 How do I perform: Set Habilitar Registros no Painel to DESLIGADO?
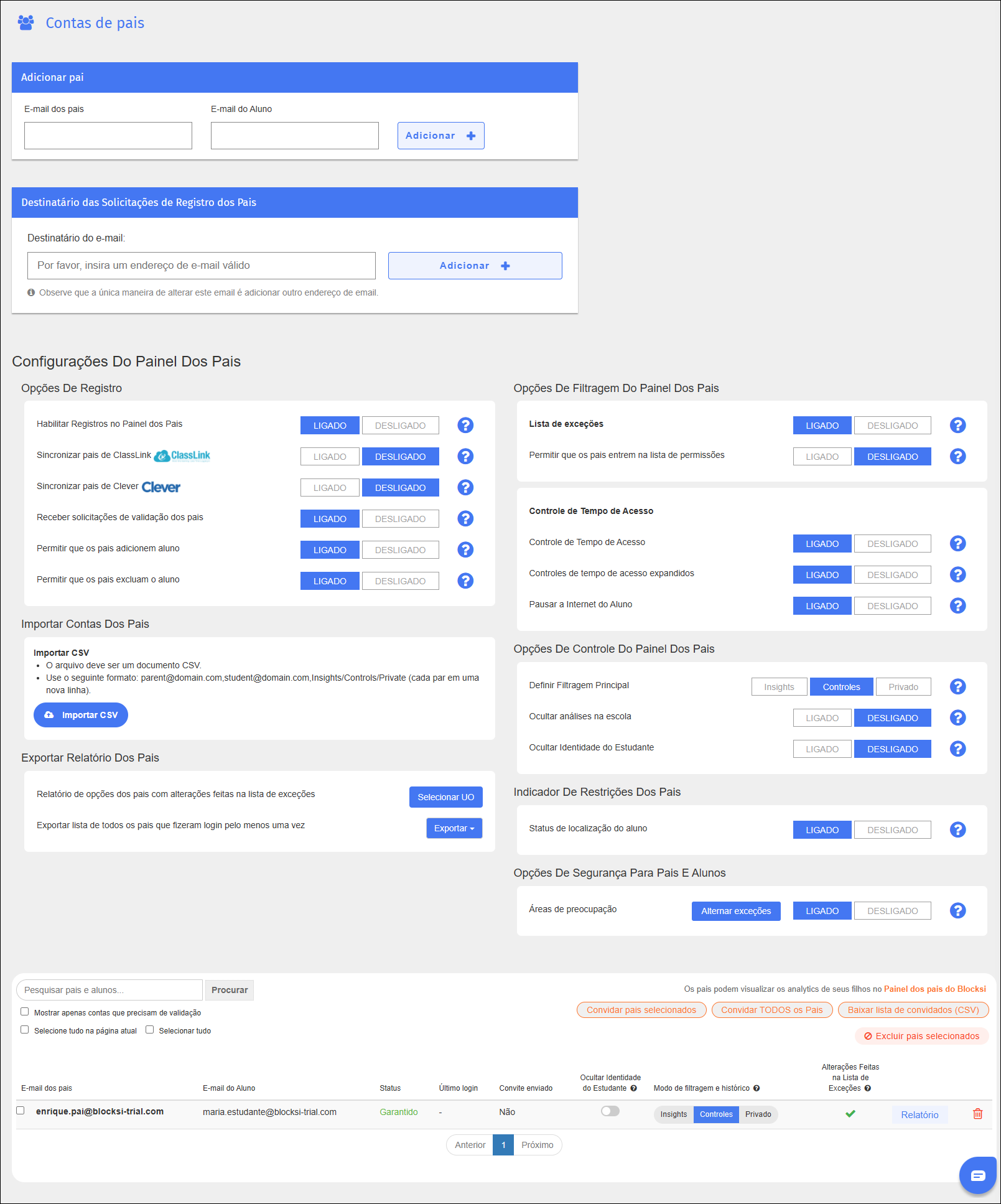[x=401, y=425]
